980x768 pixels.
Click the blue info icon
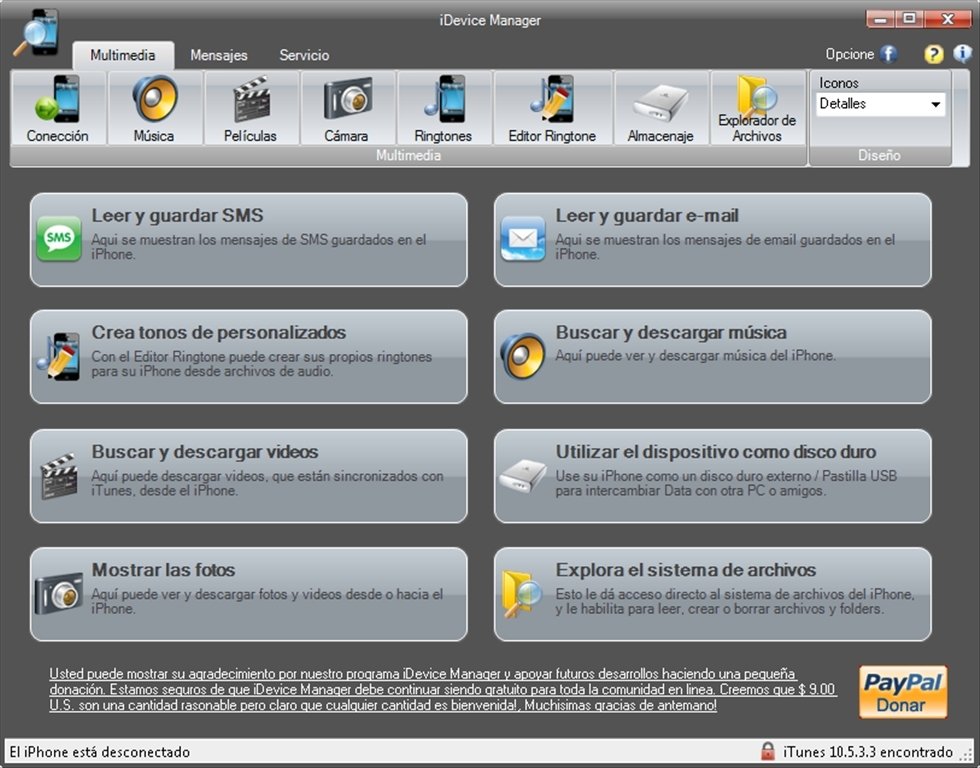click(962, 54)
